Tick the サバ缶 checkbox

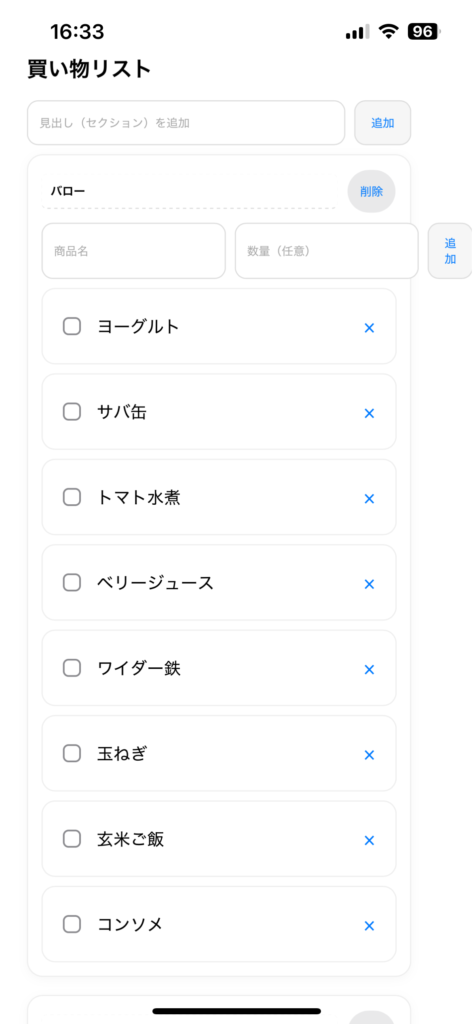[72, 411]
